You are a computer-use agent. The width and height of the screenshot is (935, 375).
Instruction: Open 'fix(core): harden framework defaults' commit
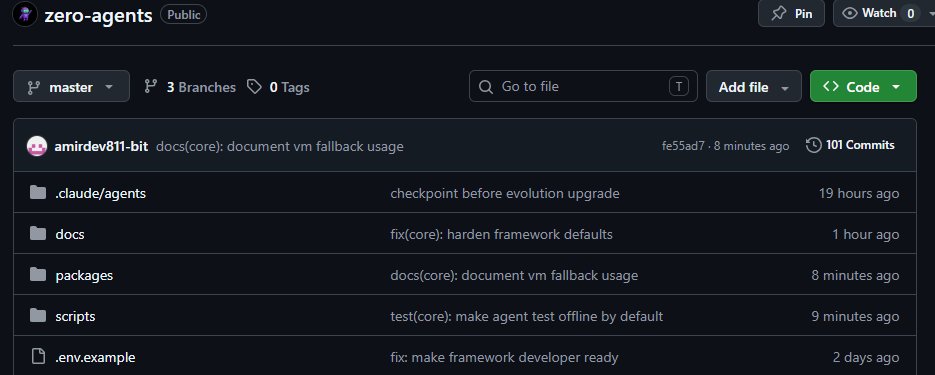click(x=501, y=234)
